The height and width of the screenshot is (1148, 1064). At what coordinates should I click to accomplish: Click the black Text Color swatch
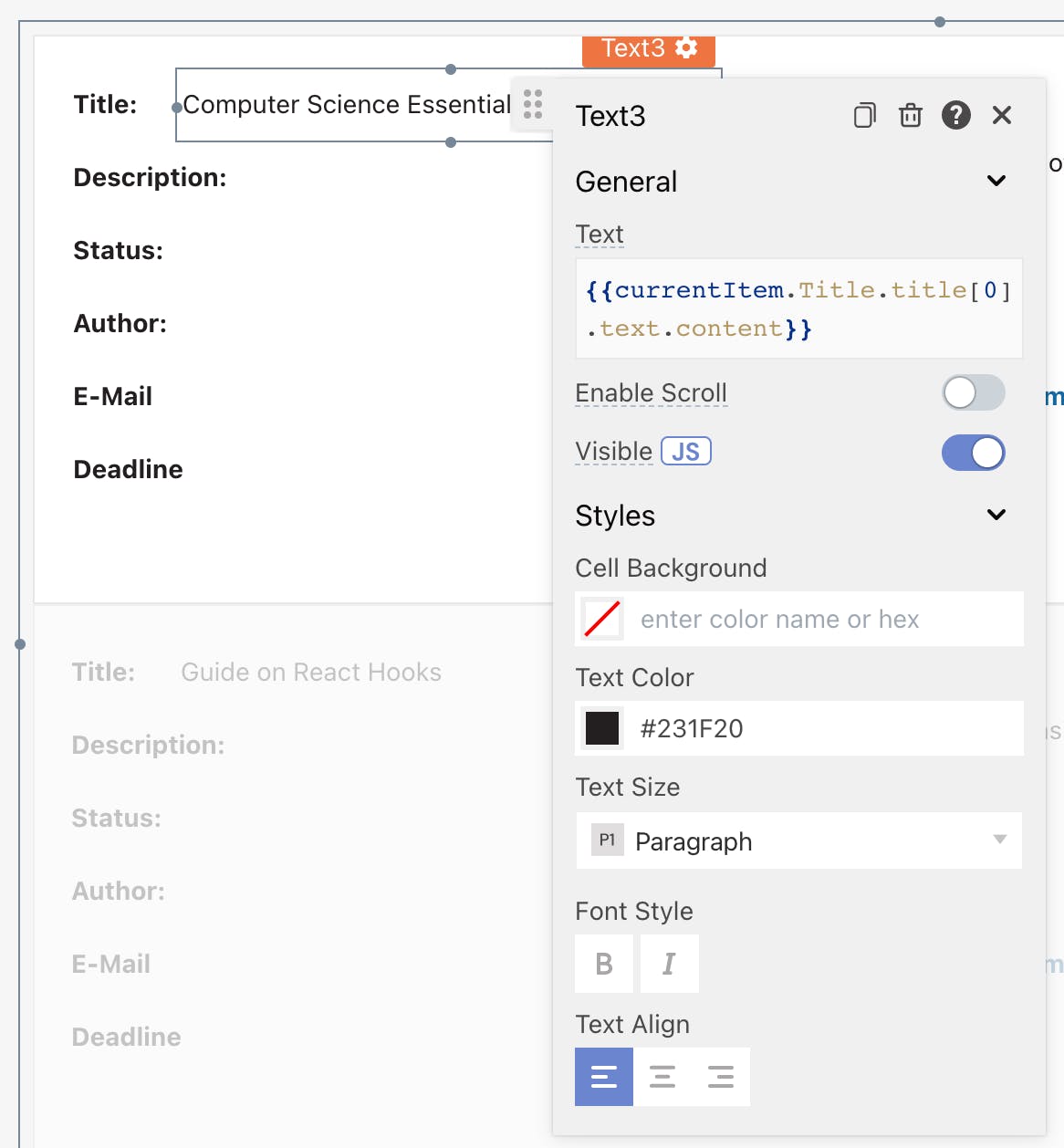click(602, 728)
